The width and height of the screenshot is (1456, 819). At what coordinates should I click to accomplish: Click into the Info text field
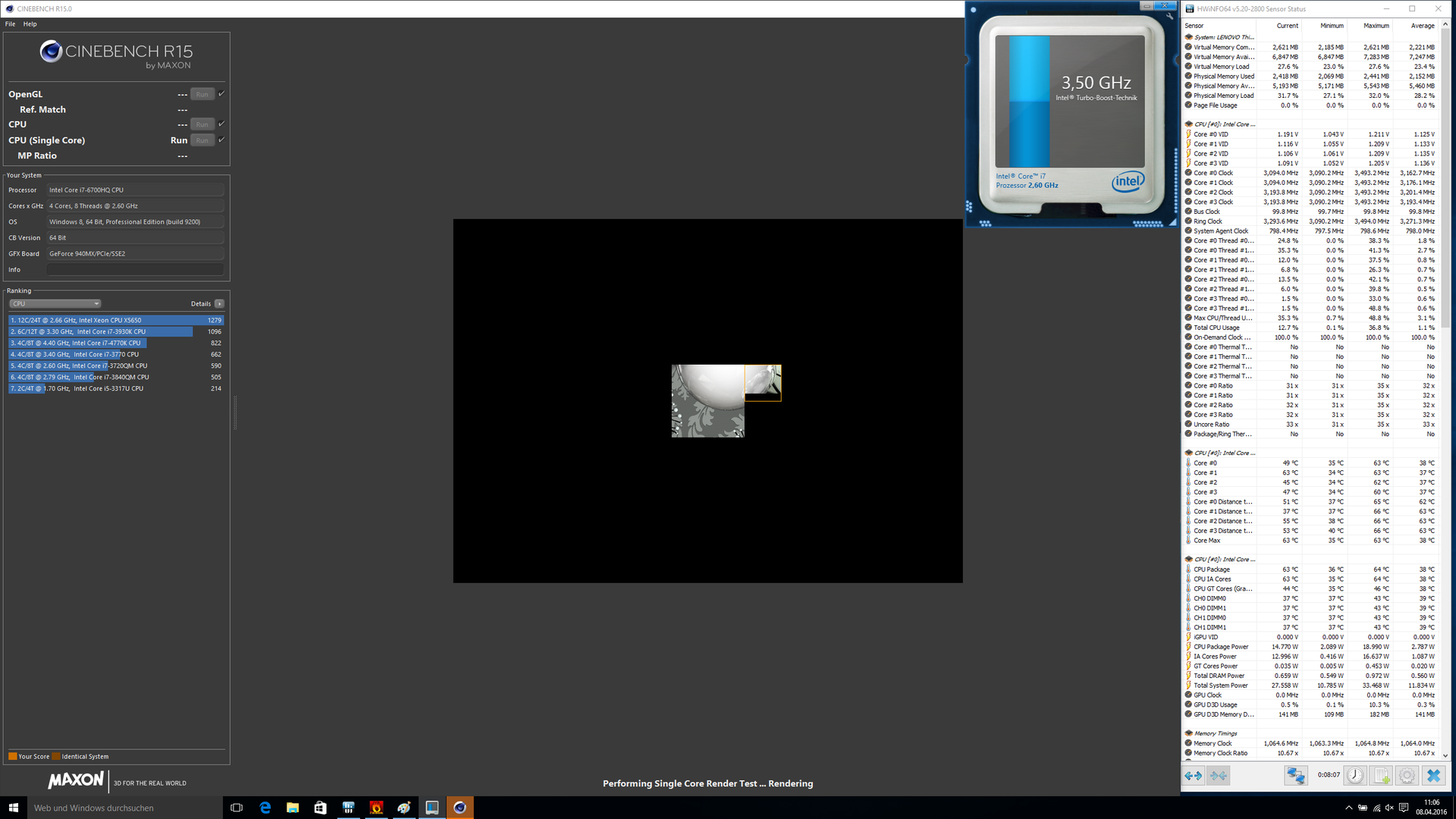(x=135, y=269)
